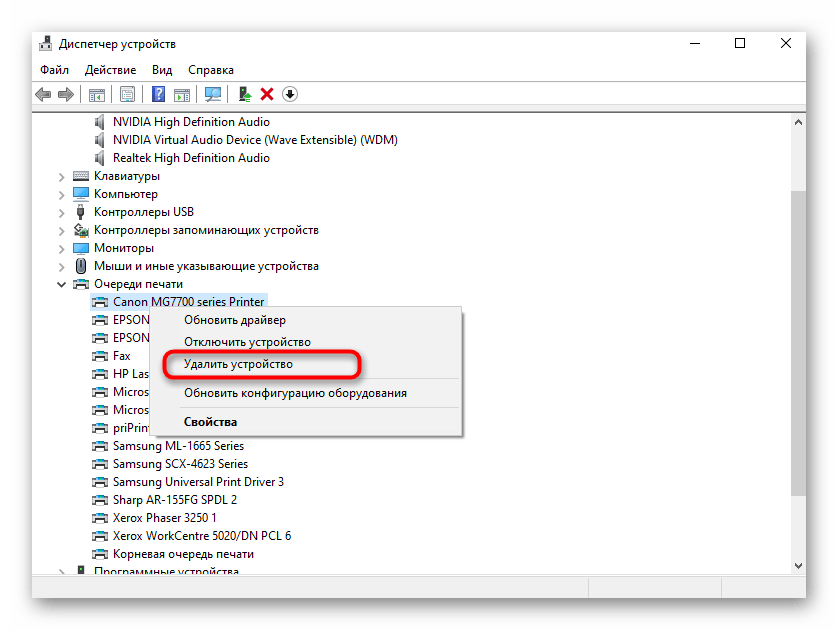
Task: Open Свойства from the context menu
Action: (x=210, y=421)
